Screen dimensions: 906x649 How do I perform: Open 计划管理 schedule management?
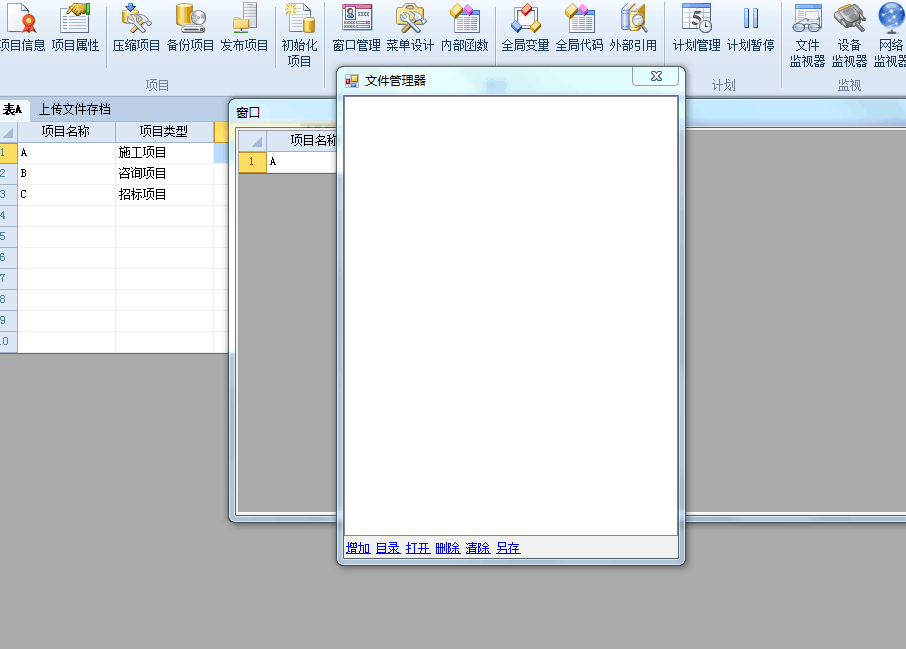(696, 27)
